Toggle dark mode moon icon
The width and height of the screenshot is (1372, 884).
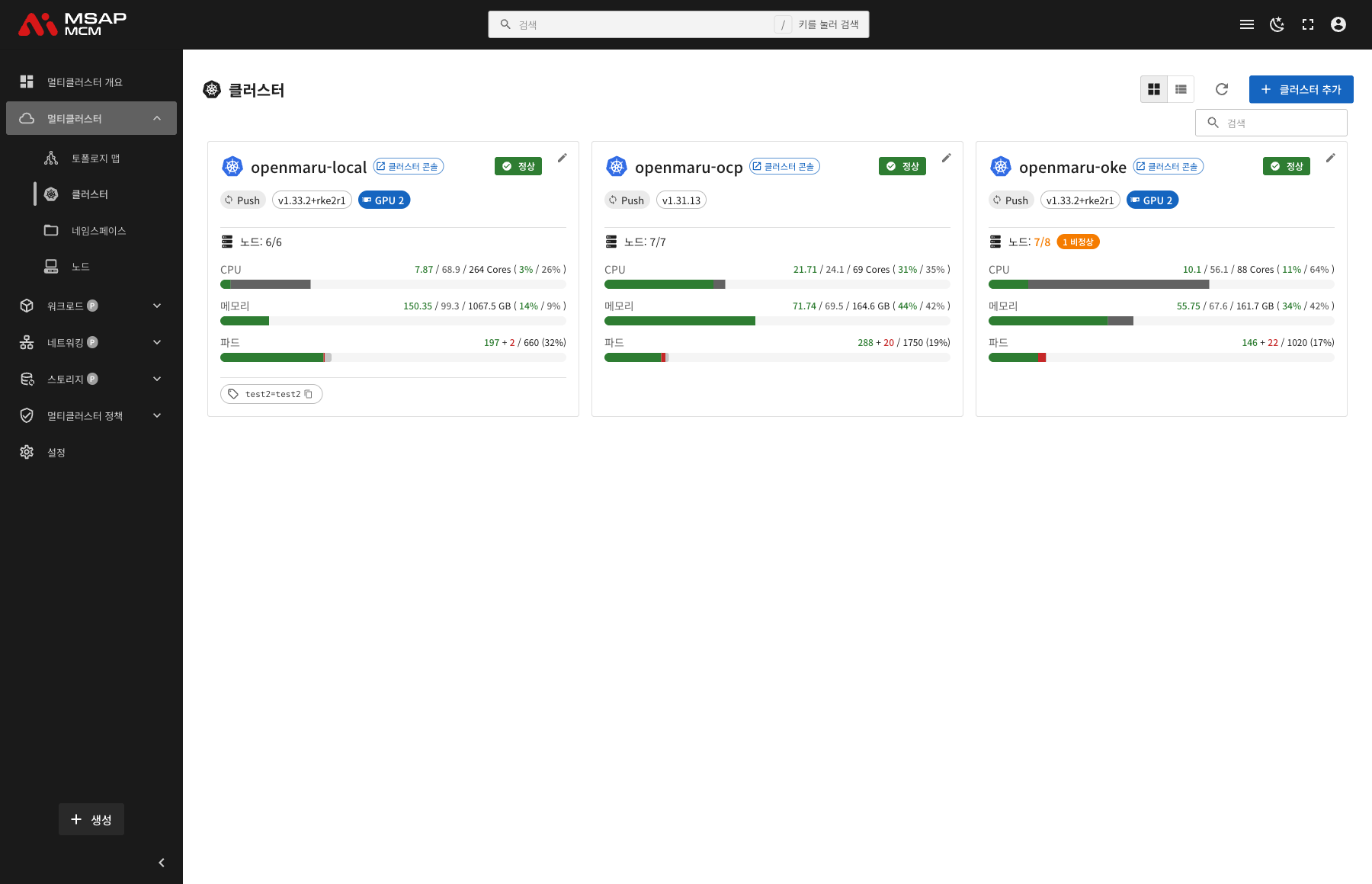tap(1277, 24)
